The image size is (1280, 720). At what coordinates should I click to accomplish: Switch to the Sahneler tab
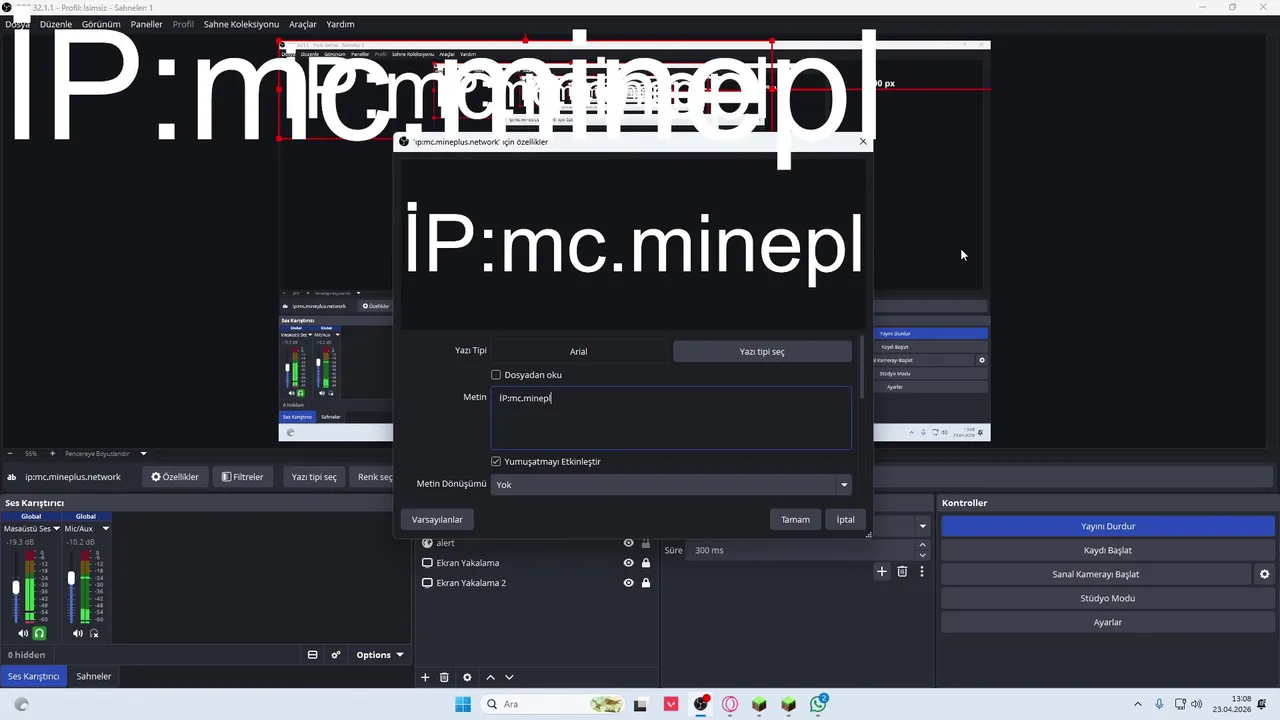(x=94, y=676)
